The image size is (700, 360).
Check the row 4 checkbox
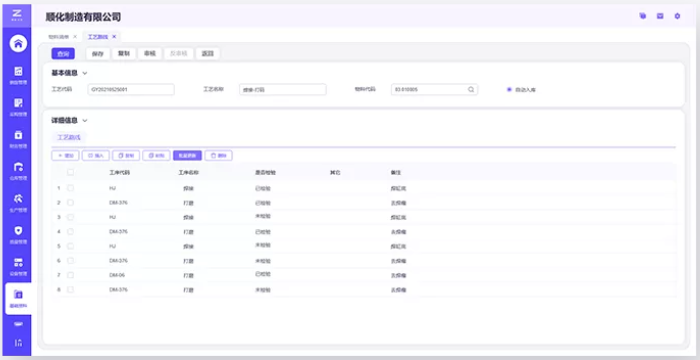[71, 231]
